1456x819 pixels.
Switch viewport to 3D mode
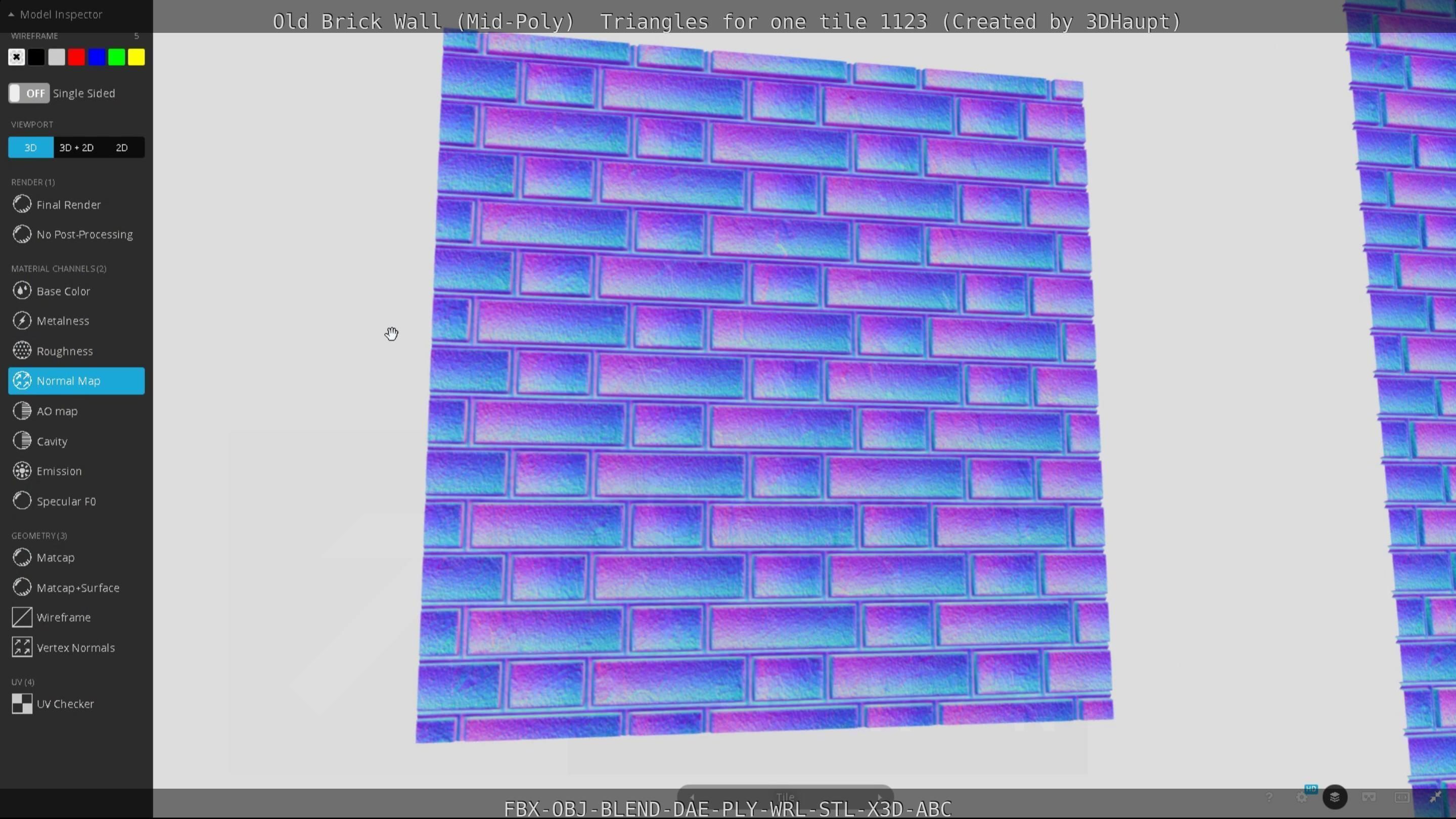coord(30,148)
